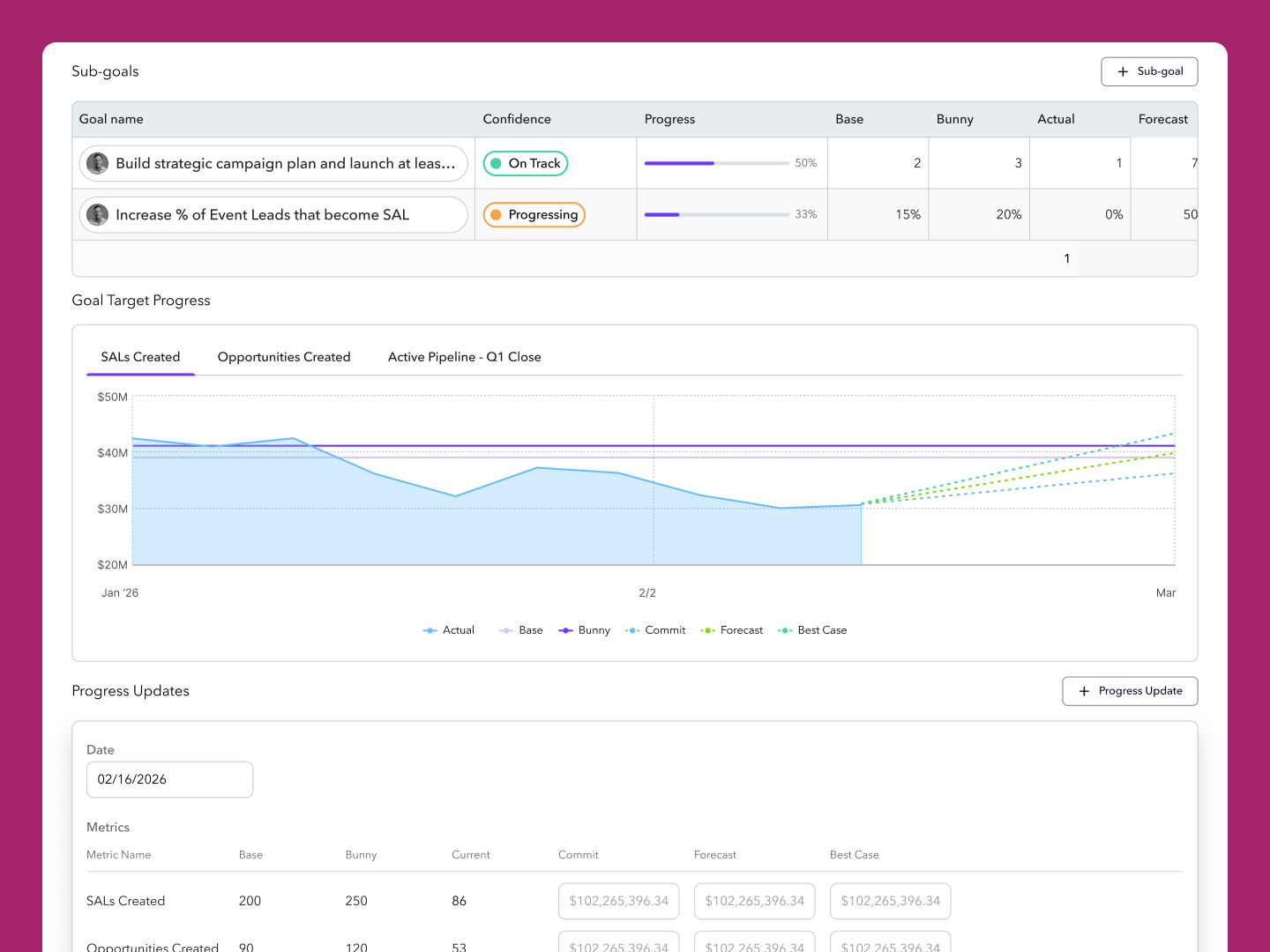This screenshot has width=1270, height=952.
Task: Click the Date field 02/16/2026
Action: [169, 779]
